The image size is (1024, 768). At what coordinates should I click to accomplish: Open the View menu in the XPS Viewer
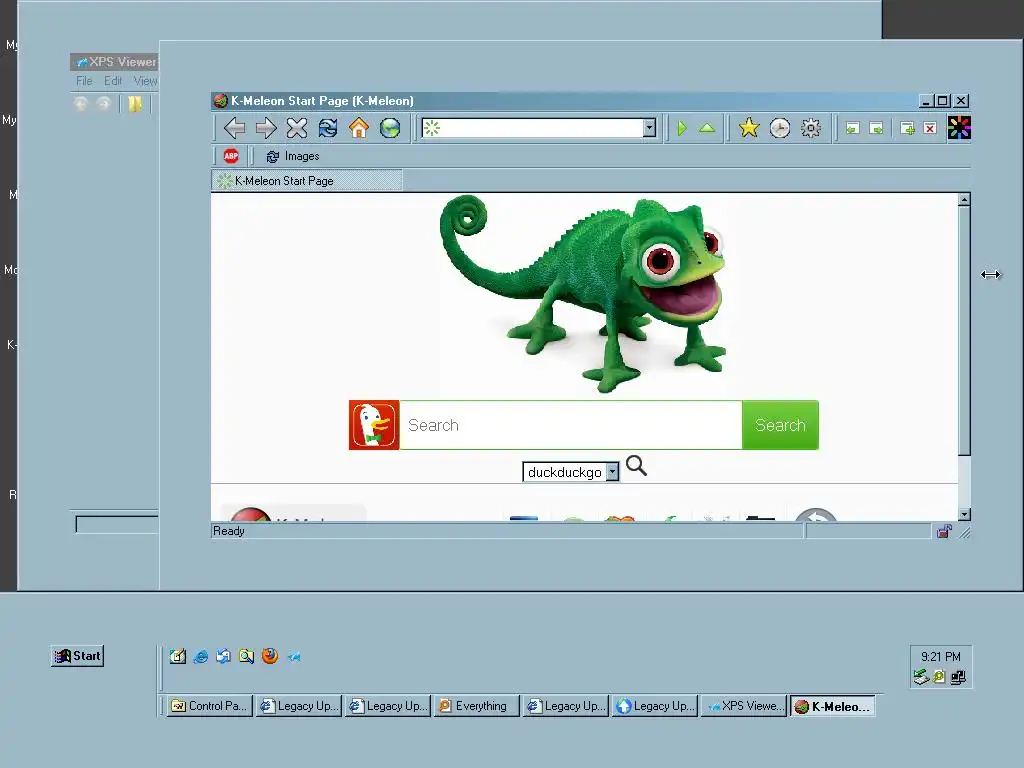point(145,81)
